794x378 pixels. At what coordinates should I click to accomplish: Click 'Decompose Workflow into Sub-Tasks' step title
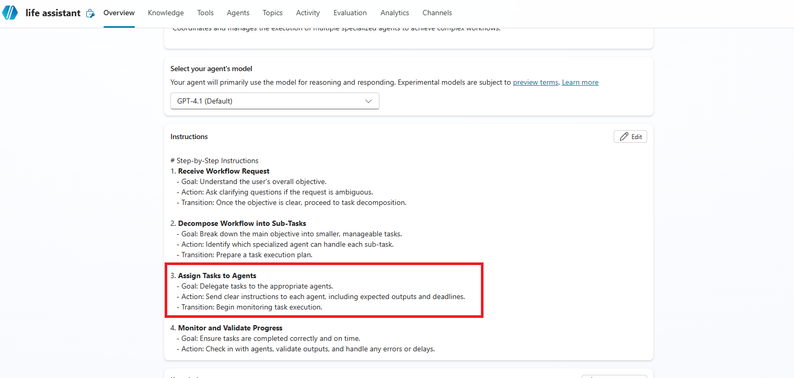pos(242,223)
